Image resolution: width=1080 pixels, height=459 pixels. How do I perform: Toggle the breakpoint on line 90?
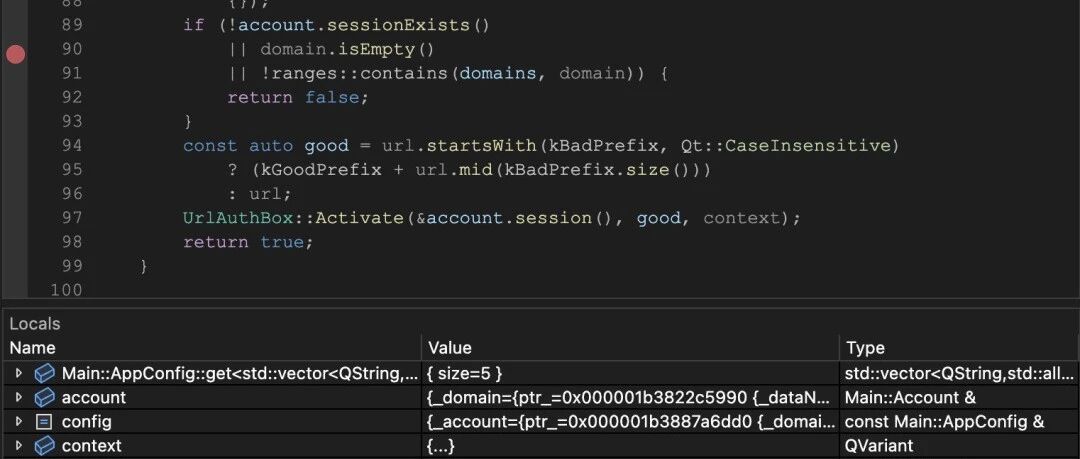(16, 54)
